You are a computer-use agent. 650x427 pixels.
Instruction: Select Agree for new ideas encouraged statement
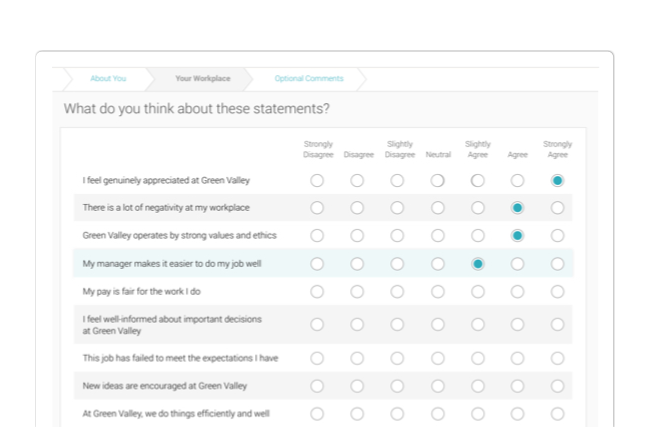click(x=517, y=386)
